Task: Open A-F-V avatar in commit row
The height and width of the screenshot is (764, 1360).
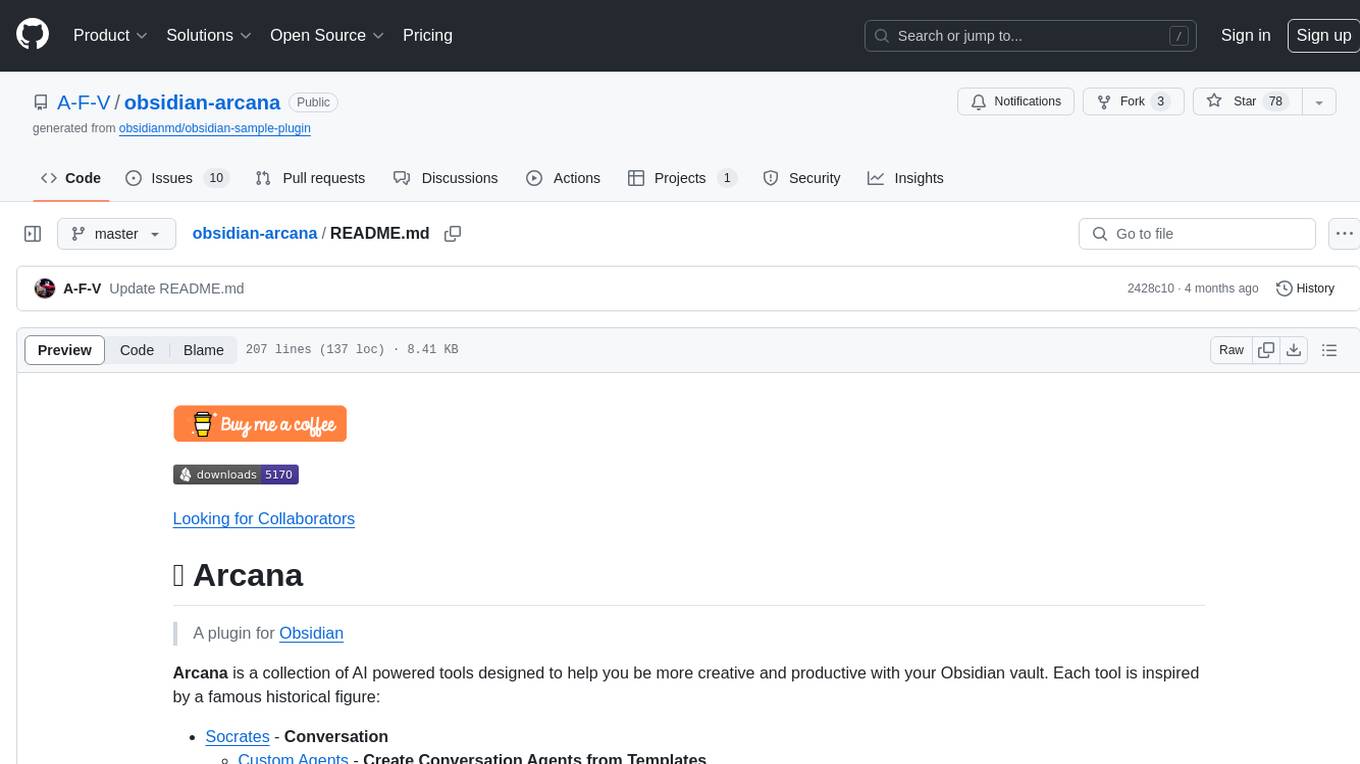Action: tap(44, 288)
